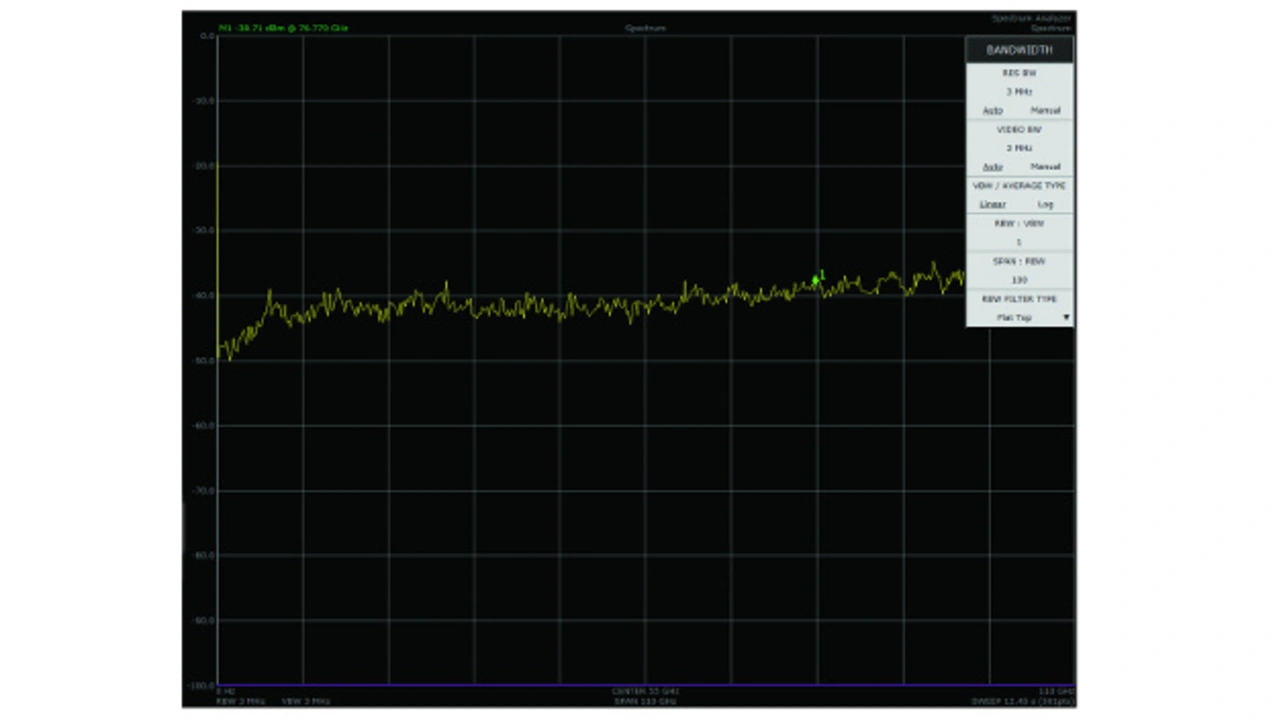Click the 0 Hz start frequency label
Image resolution: width=1280 pixels, height=721 pixels.
point(225,691)
